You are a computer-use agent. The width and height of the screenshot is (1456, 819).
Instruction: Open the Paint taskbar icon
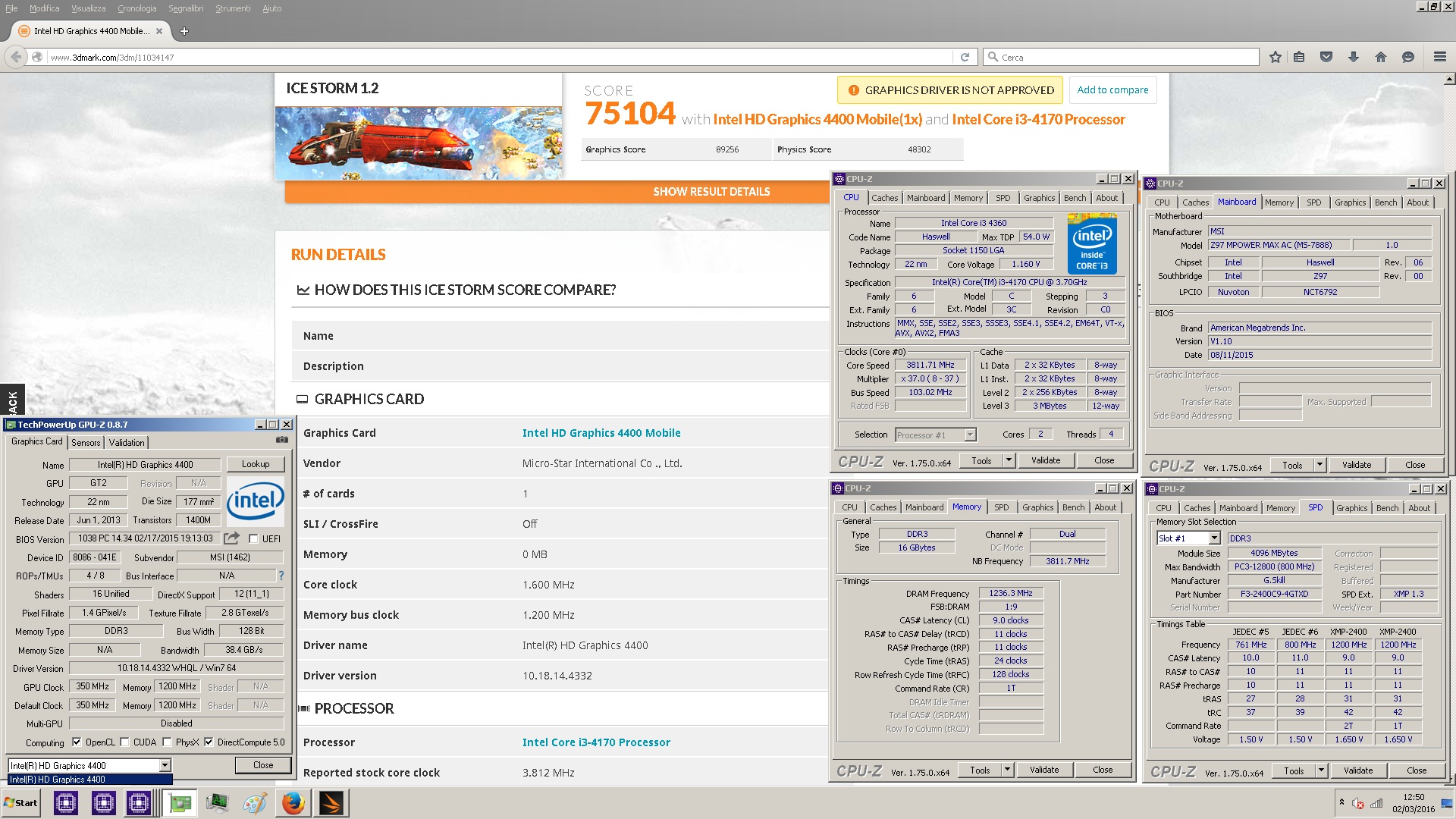pyautogui.click(x=255, y=803)
